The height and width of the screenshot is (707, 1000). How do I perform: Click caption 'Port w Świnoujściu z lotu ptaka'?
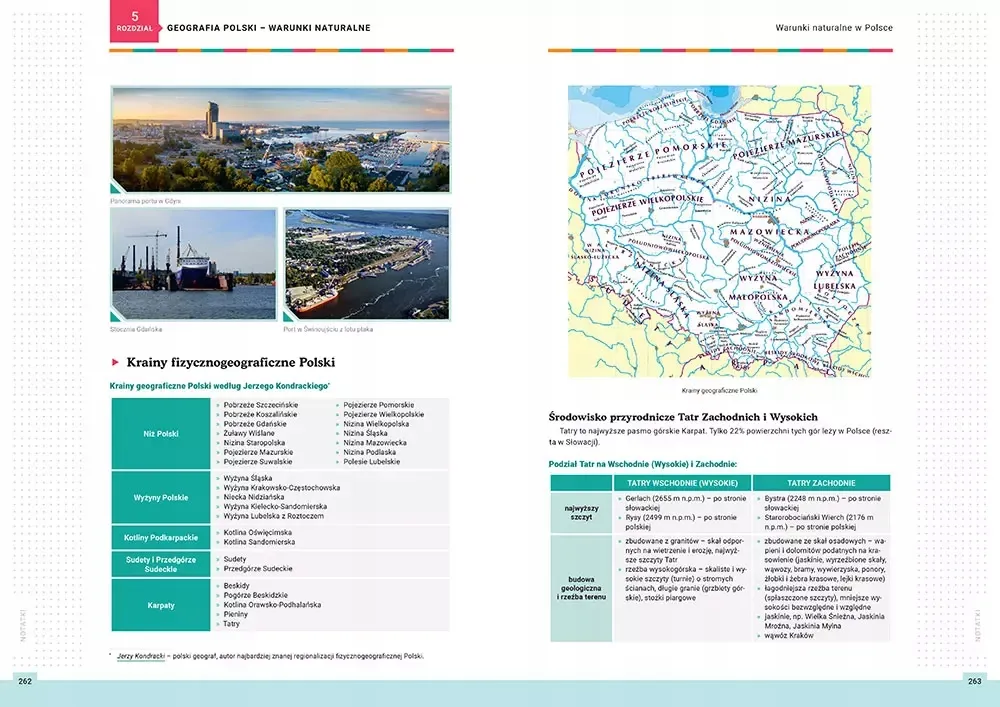coord(328,330)
